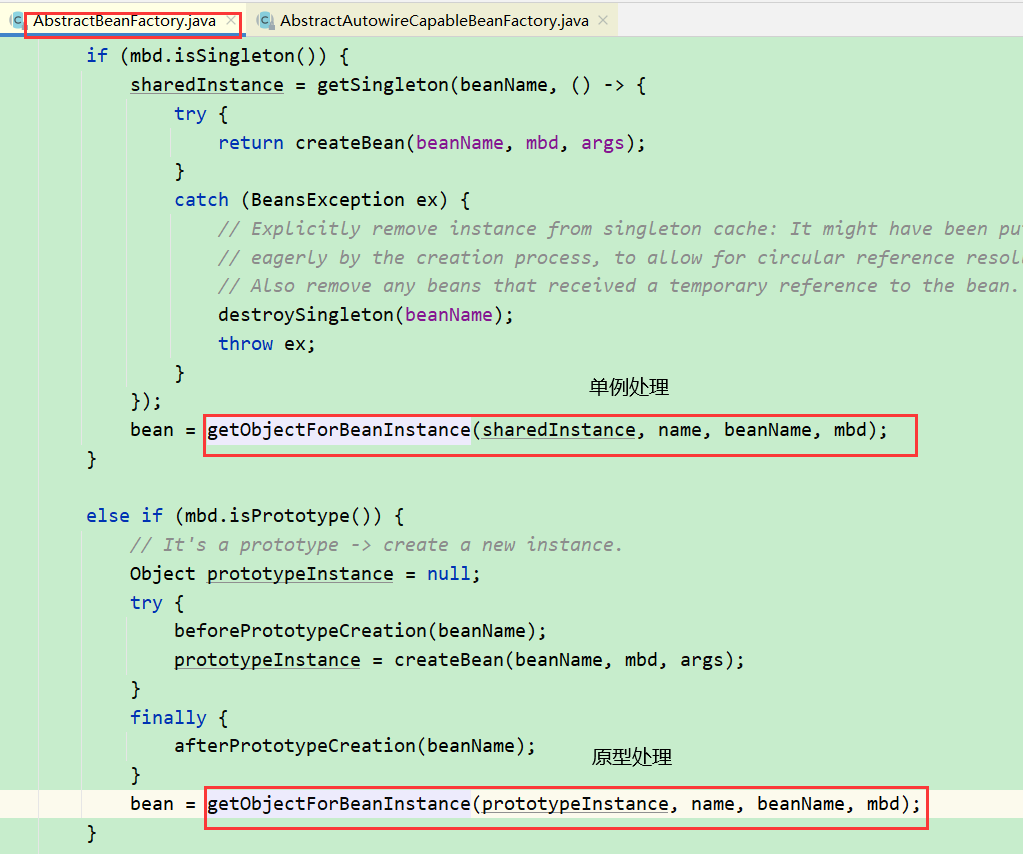Click prototypeInstance in the null declaration

[x=300, y=574]
